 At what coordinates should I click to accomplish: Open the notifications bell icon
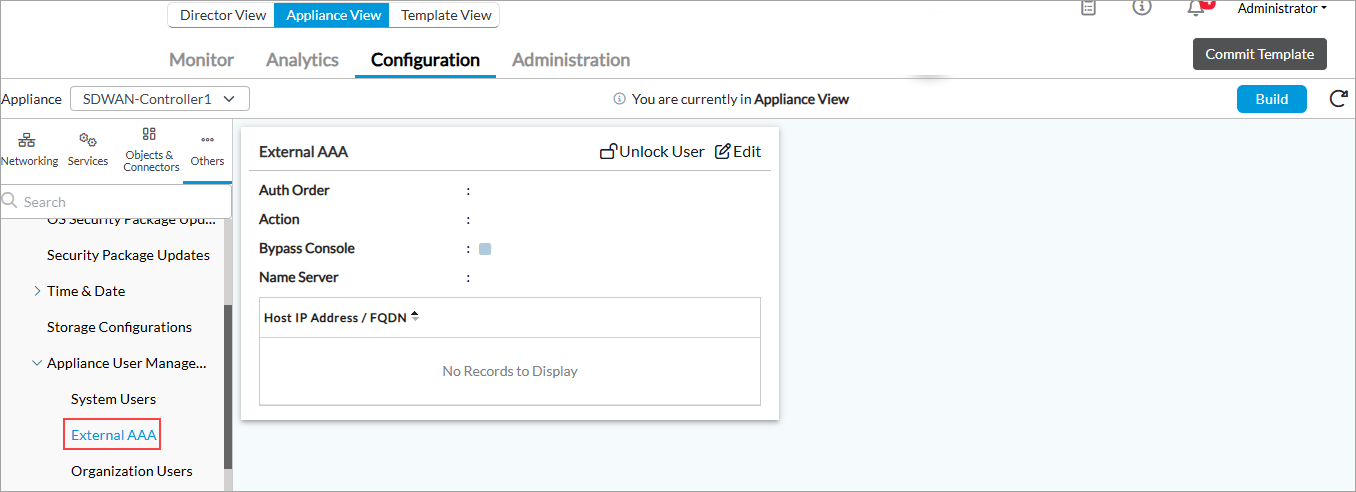click(1196, 8)
